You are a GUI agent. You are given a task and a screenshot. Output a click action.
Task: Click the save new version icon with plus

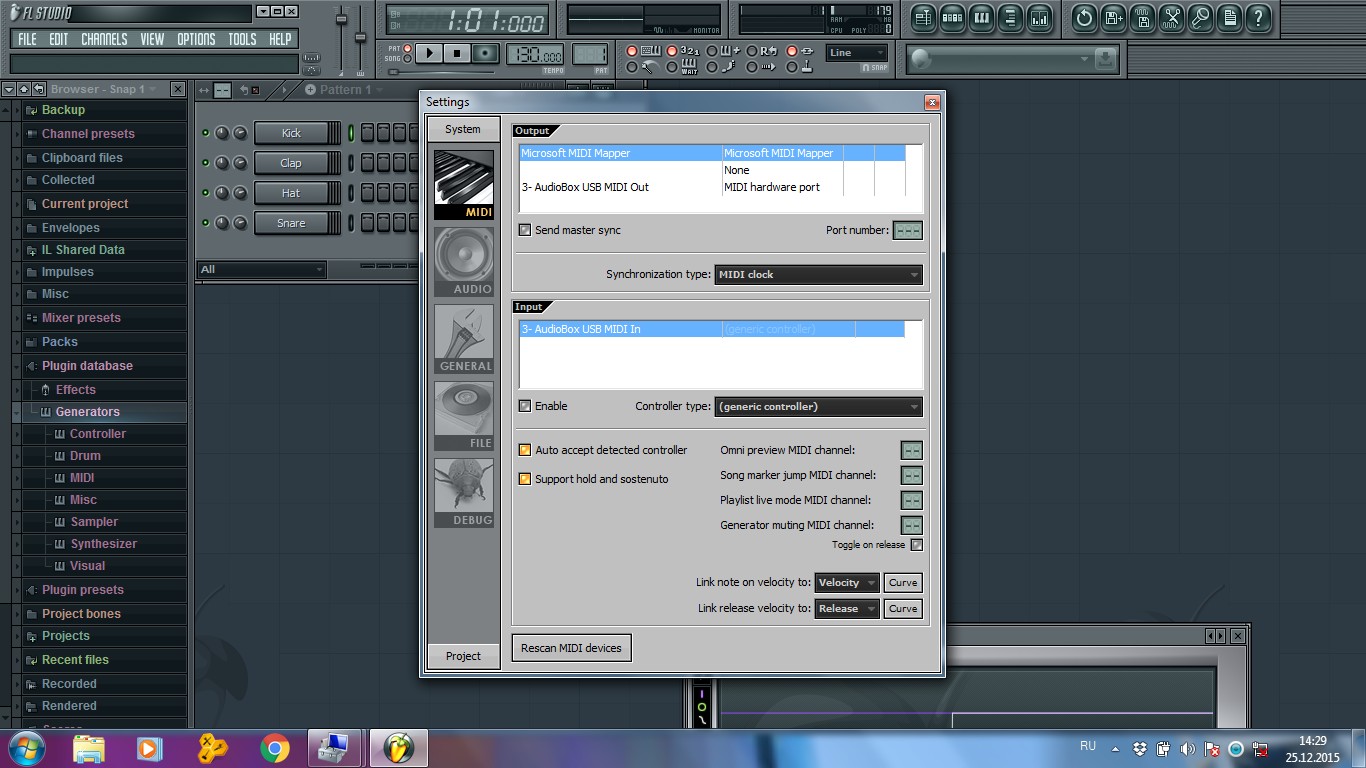pos(1113,17)
